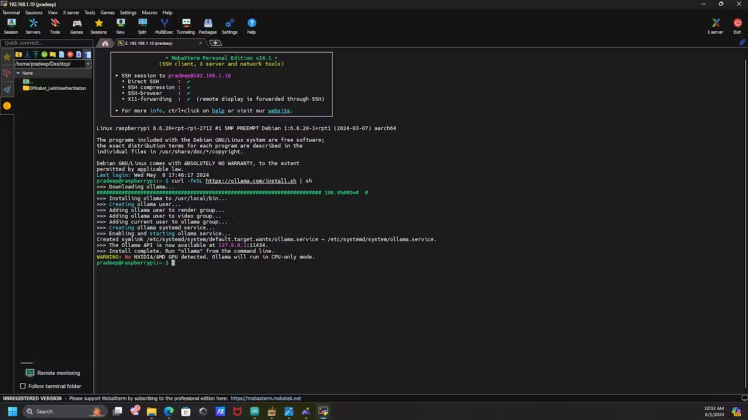Activate the MultiExec toolbar button
The width and height of the screenshot is (748, 420).
(164, 26)
